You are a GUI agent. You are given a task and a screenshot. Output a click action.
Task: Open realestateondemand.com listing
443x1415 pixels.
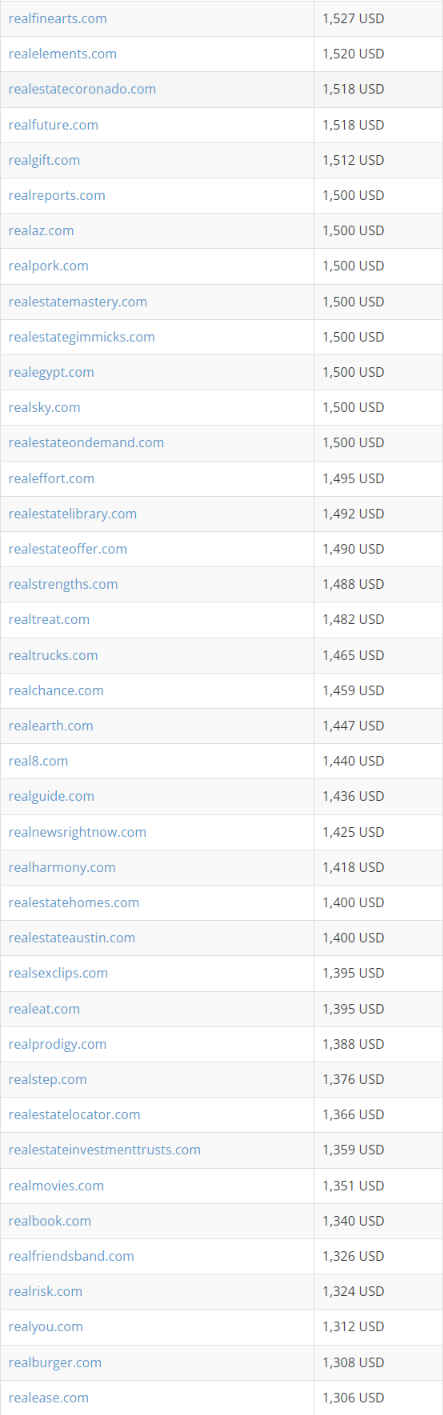click(x=86, y=443)
